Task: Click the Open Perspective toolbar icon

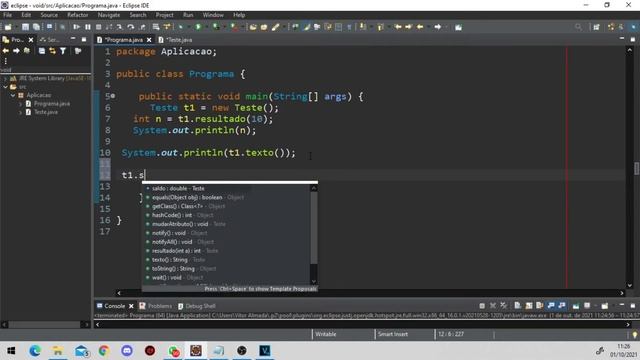Action: coord(596,27)
